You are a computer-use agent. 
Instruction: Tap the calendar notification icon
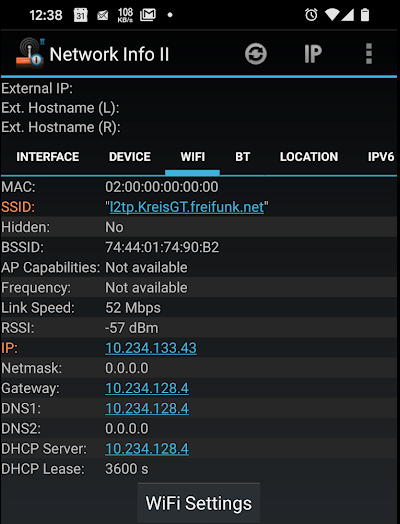(x=81, y=15)
